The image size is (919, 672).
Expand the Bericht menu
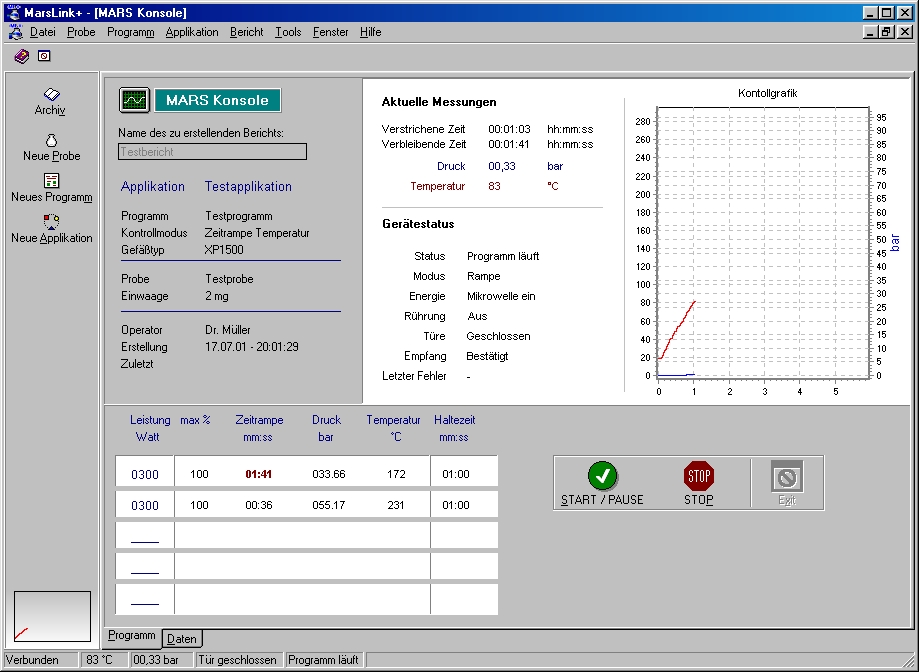tap(246, 32)
